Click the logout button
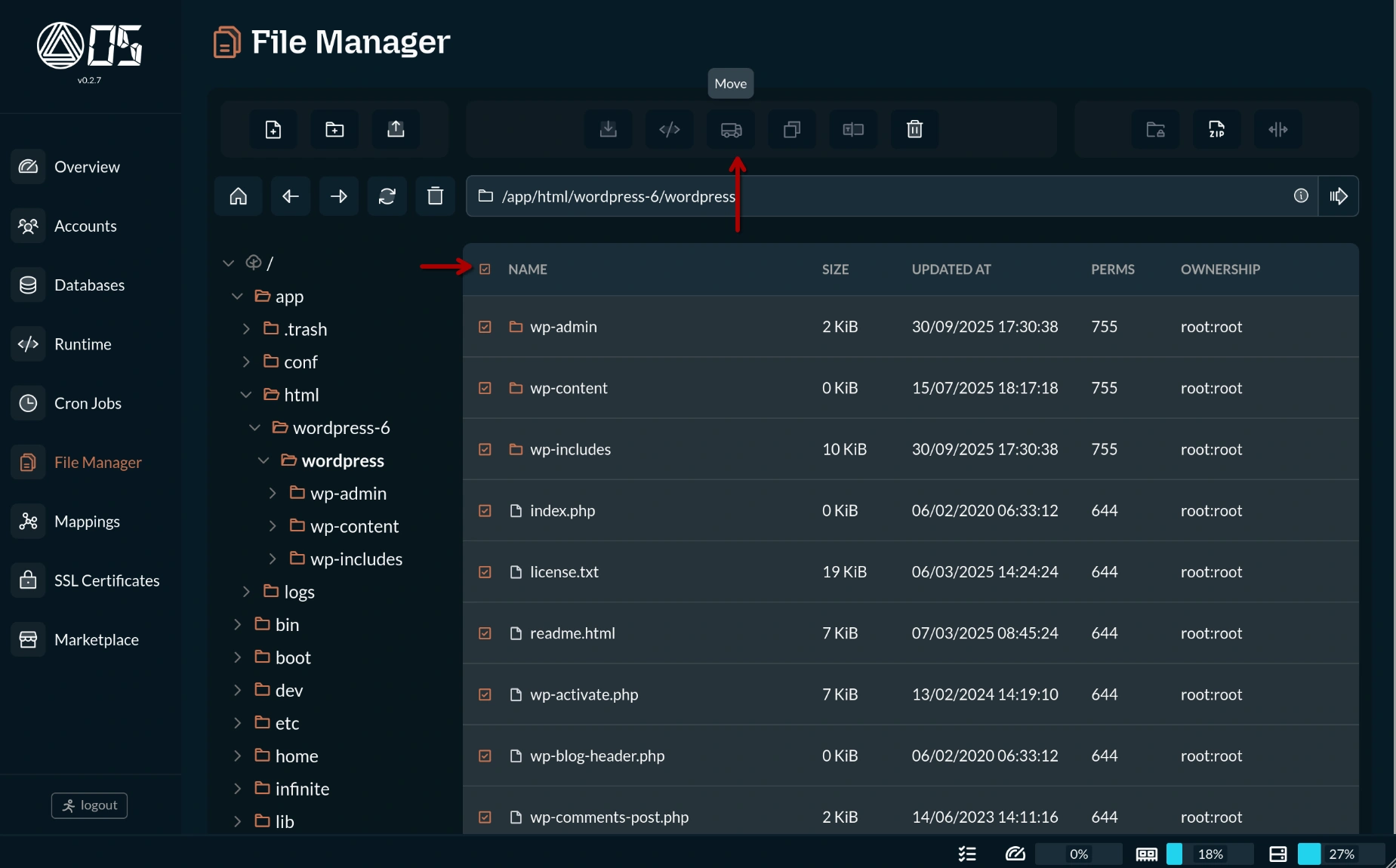Image resolution: width=1396 pixels, height=868 pixels. [89, 805]
